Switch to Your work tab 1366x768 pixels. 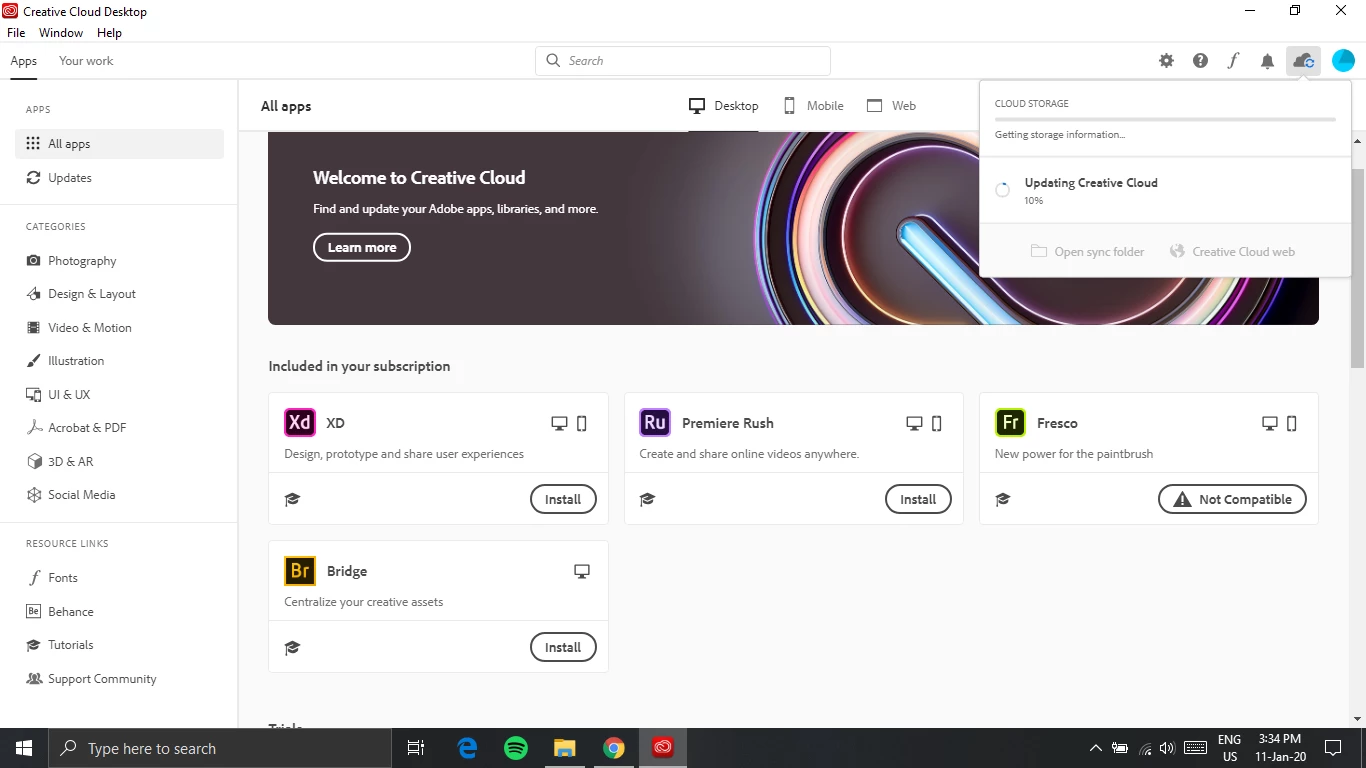click(86, 61)
